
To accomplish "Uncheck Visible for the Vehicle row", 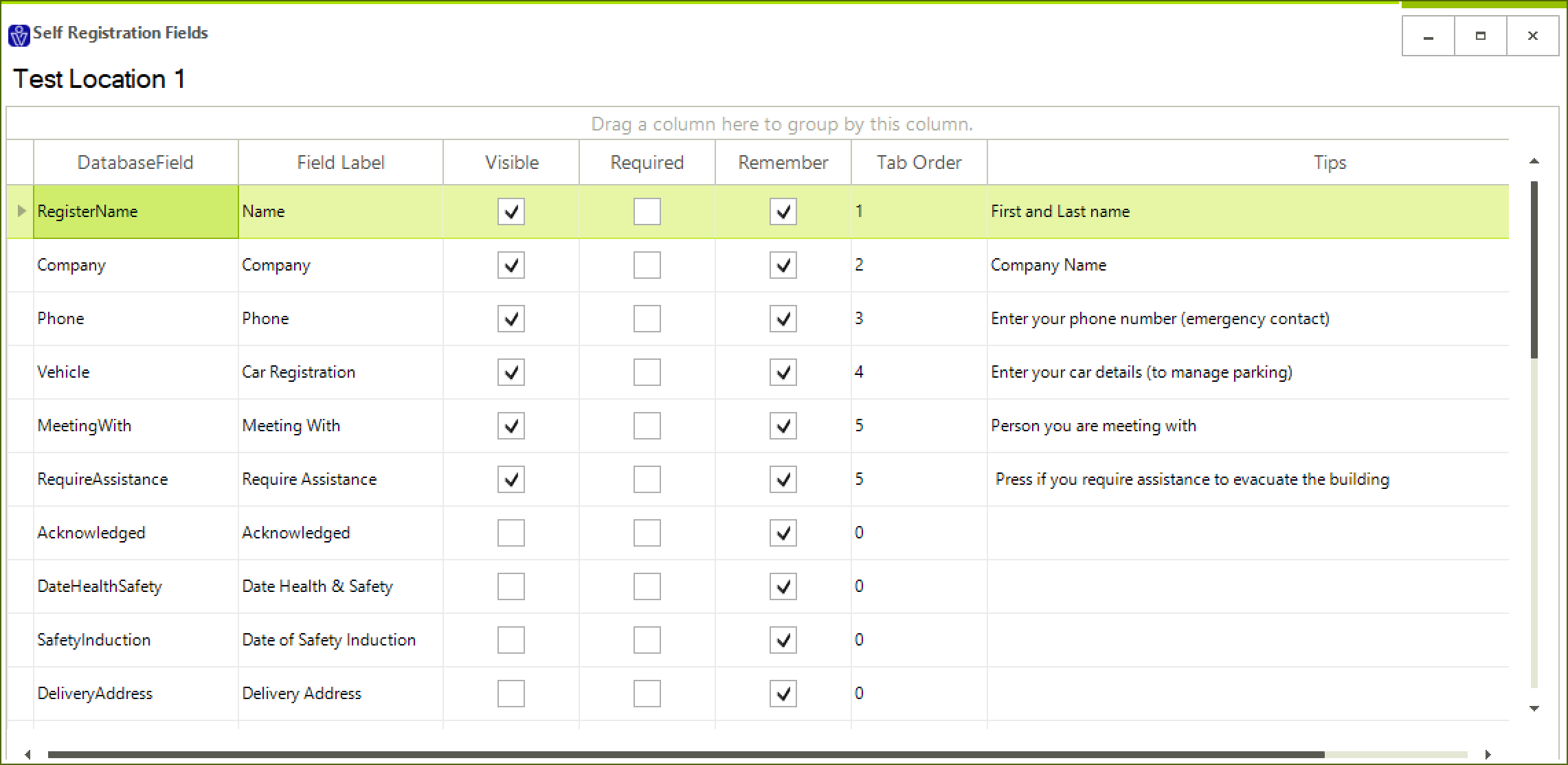I will click(x=511, y=372).
